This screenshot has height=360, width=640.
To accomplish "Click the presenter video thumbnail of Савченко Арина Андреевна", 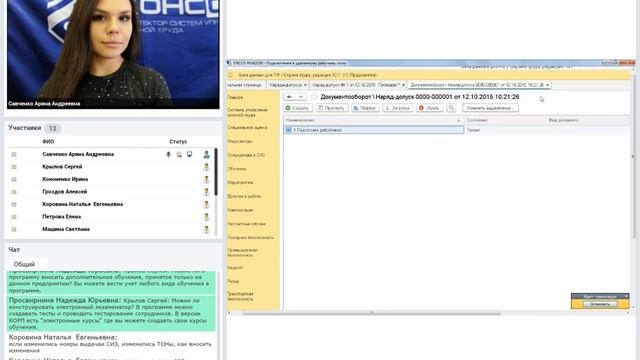I will click(x=113, y=54).
